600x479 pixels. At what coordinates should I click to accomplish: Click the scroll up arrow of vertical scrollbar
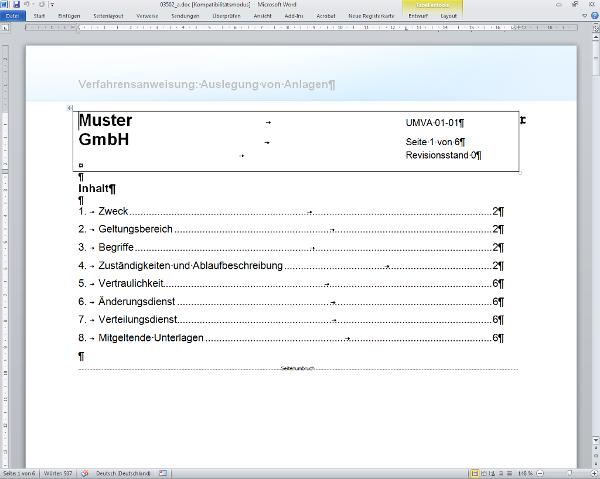point(594,38)
